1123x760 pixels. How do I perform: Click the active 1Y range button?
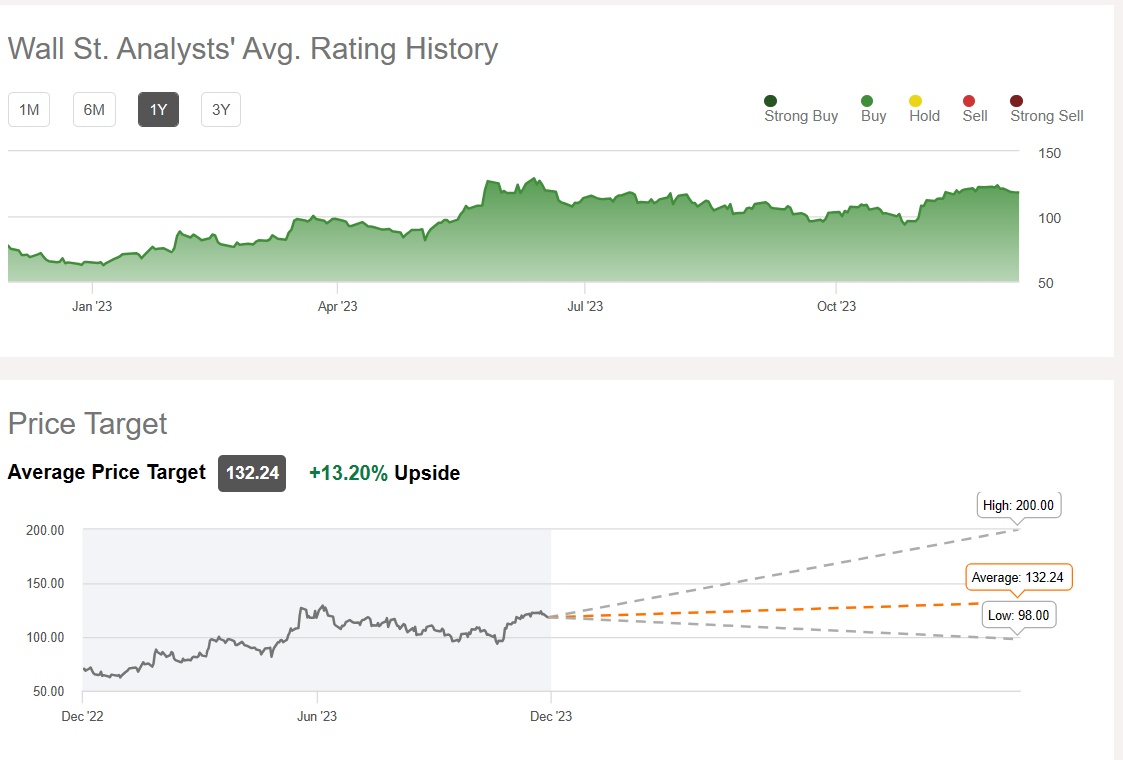(x=158, y=110)
